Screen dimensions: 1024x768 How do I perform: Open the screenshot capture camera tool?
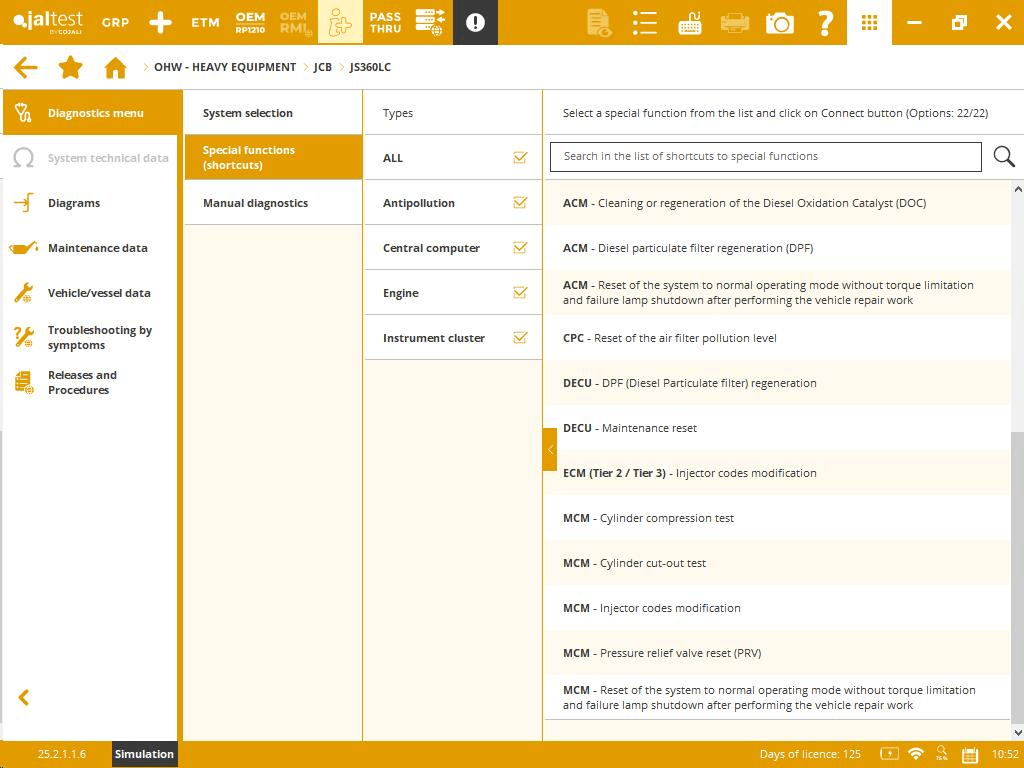[x=780, y=22]
